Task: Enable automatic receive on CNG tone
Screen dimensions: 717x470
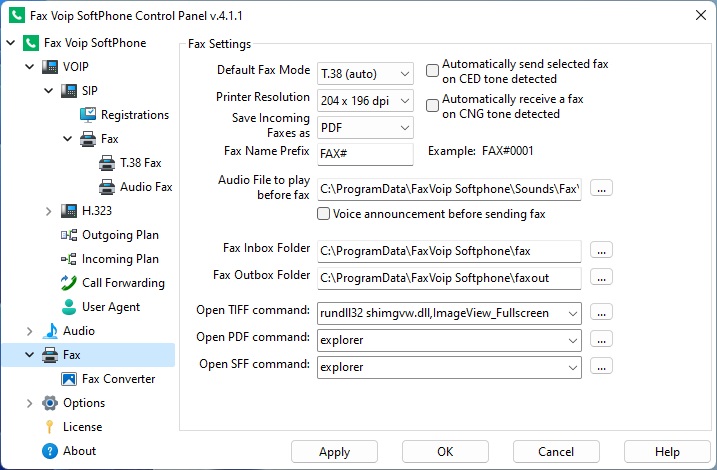Action: (432, 106)
